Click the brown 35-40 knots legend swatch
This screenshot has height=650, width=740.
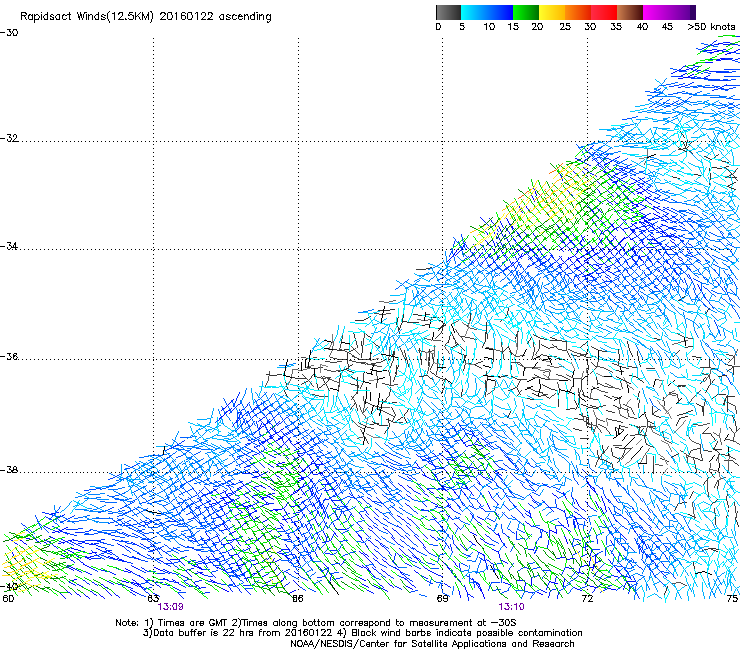(630, 12)
